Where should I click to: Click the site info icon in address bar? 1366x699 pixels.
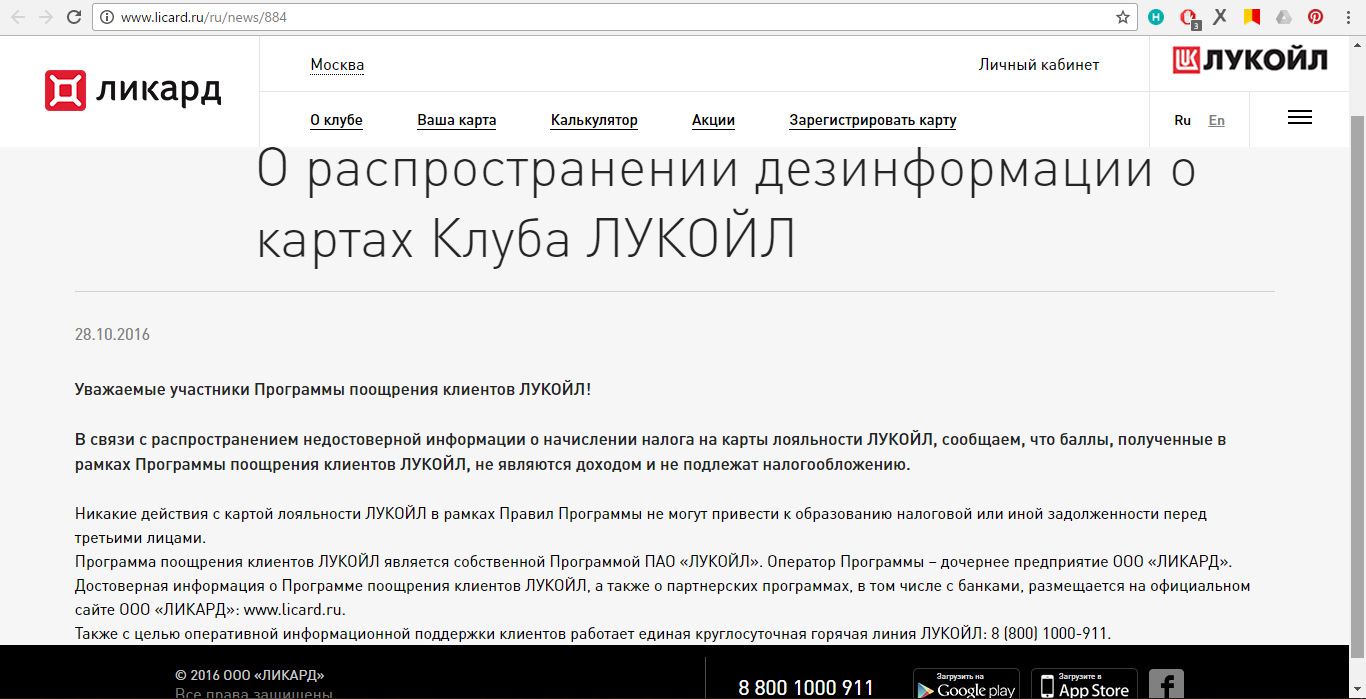[x=107, y=17]
